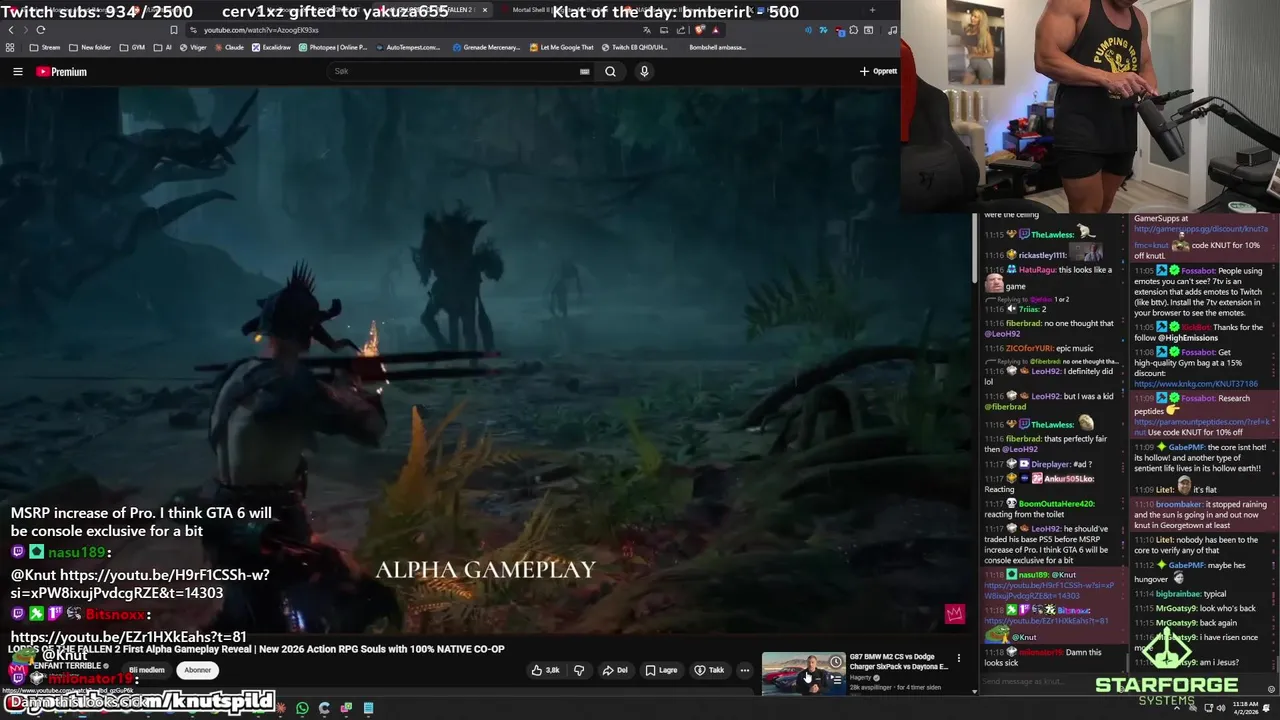Click the Takk thanks button

pos(709,670)
